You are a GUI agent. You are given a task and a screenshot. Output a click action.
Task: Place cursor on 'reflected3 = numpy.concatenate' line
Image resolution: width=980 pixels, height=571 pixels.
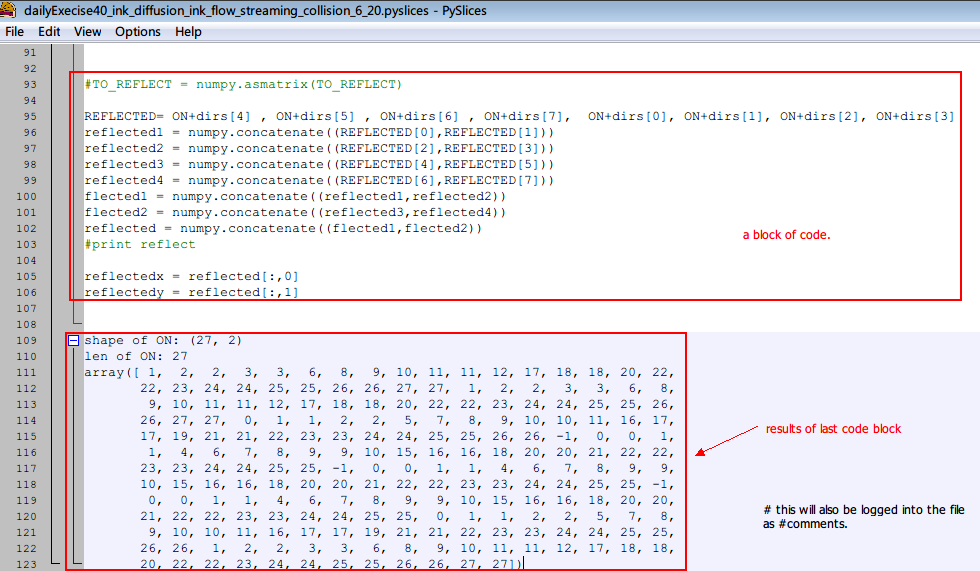319,164
